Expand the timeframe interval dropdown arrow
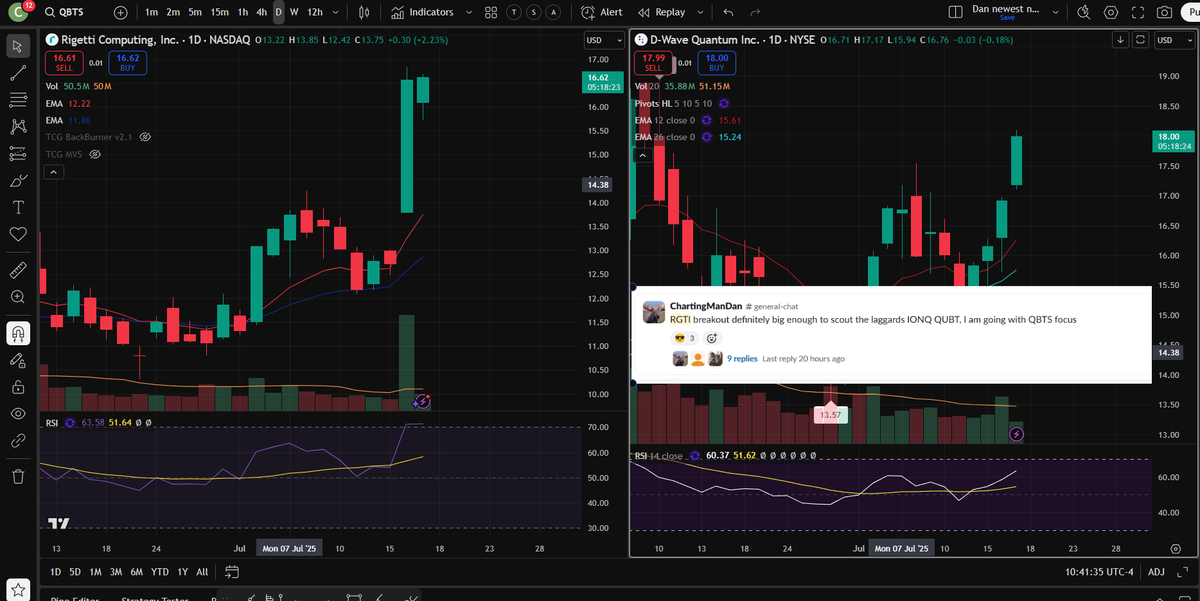The width and height of the screenshot is (1200, 601). click(335, 13)
